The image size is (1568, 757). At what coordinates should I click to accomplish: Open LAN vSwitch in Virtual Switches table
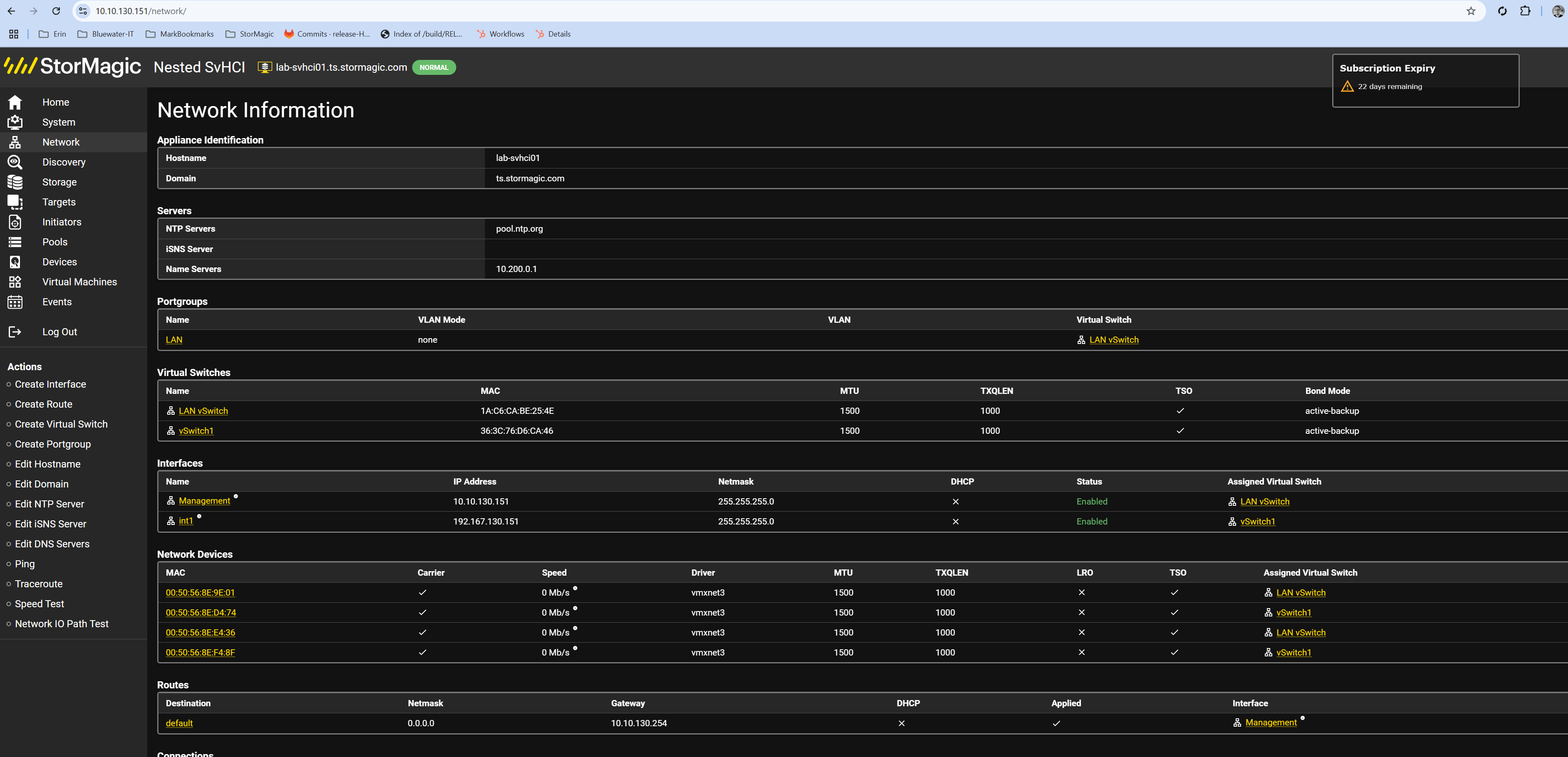(203, 411)
